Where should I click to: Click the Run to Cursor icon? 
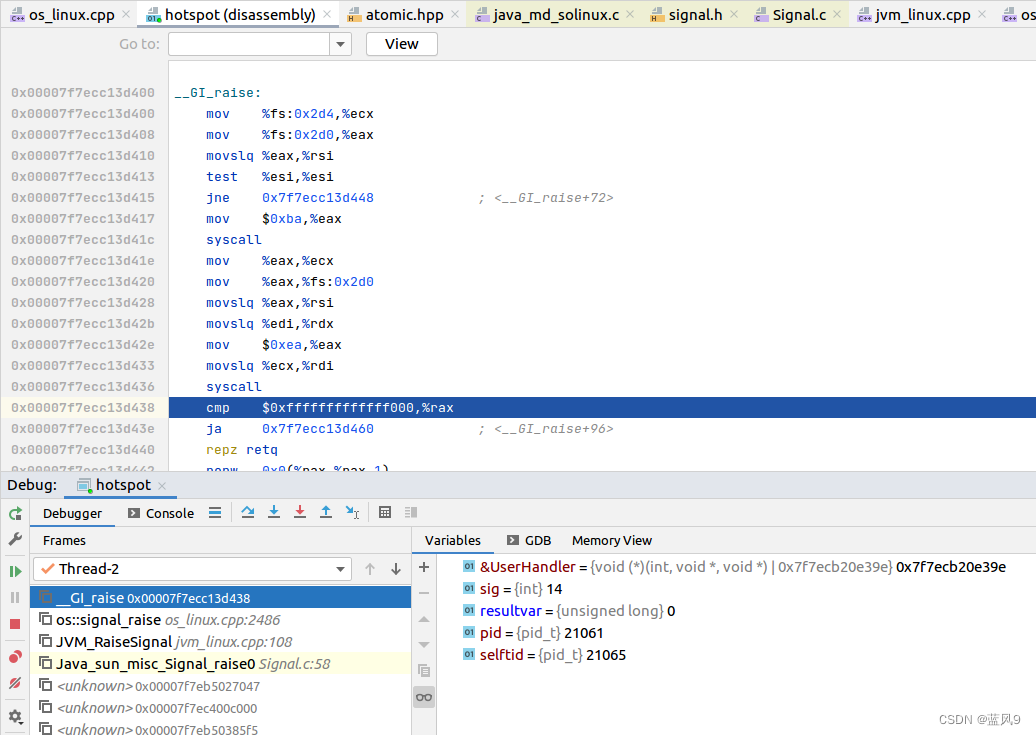[352, 512]
